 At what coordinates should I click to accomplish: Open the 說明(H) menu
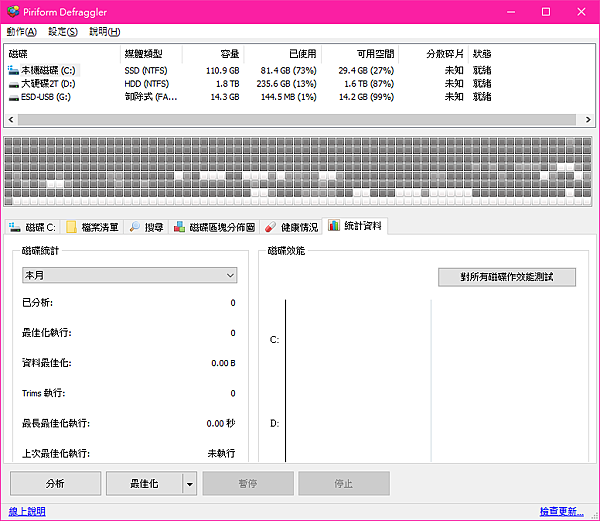[x=104, y=32]
